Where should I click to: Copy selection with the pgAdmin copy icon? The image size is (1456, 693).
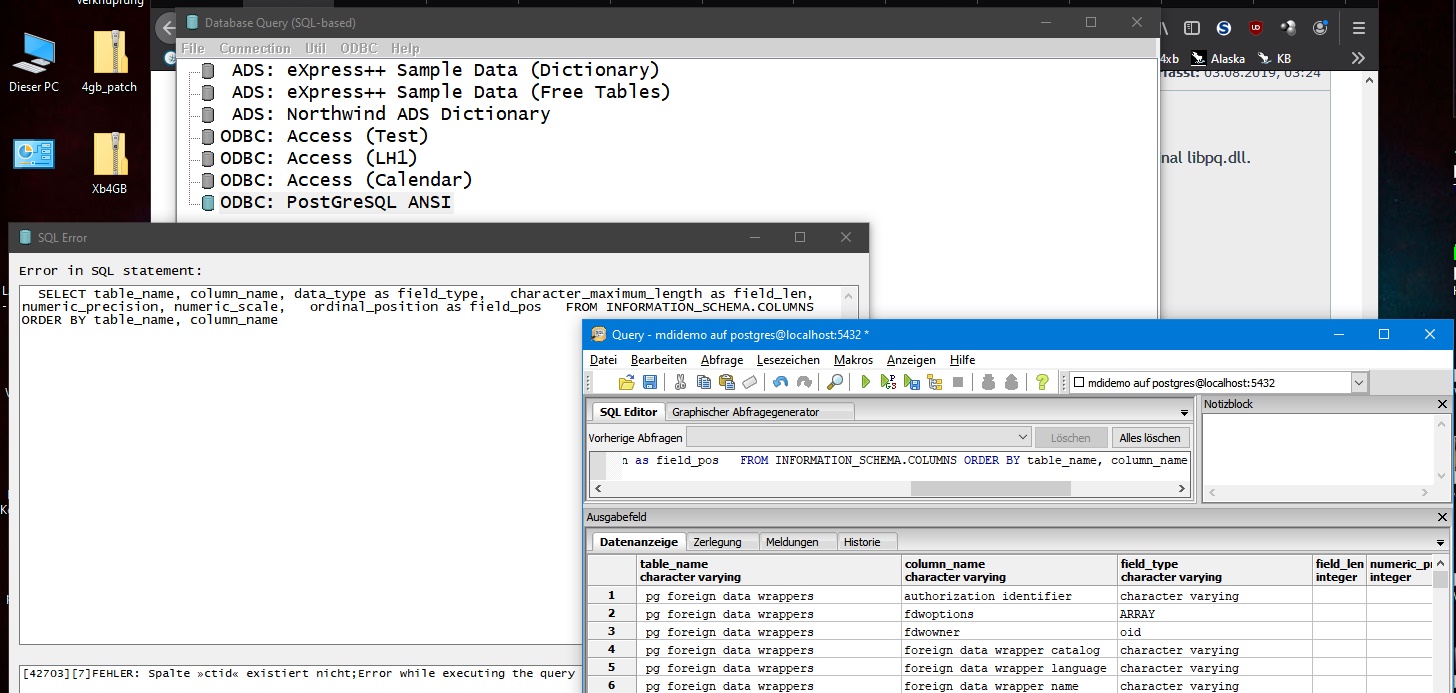704,382
